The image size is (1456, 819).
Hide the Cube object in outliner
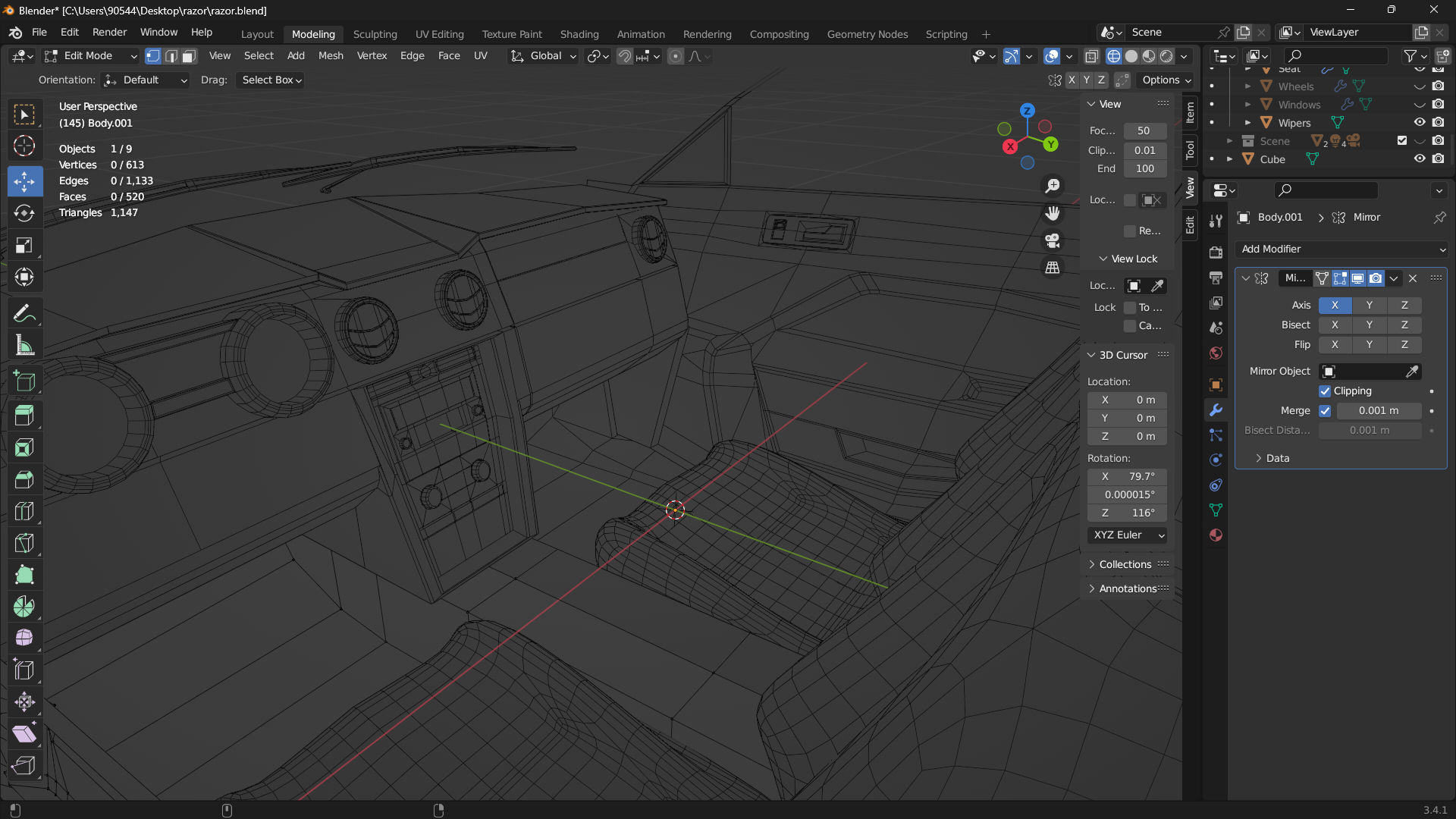coord(1420,159)
